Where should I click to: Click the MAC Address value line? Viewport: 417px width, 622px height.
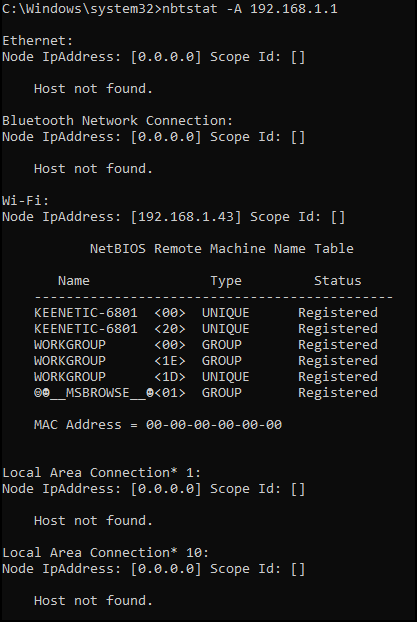point(158,425)
